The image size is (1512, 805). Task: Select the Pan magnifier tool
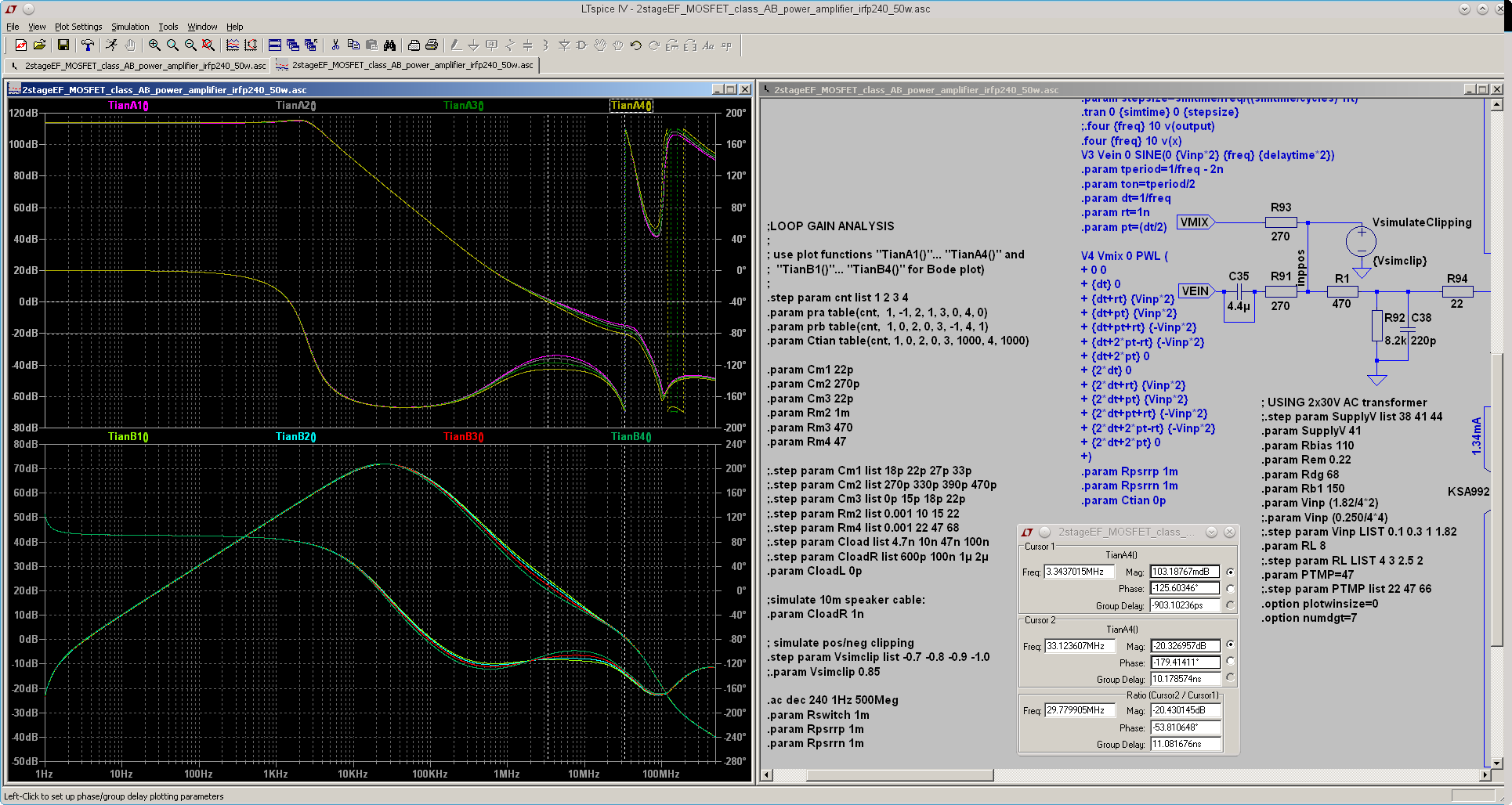pyautogui.click(x=172, y=45)
